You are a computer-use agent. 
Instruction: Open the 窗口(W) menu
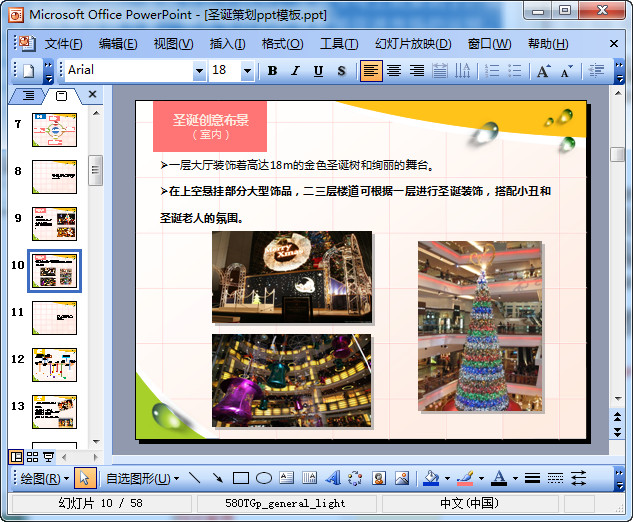click(489, 44)
